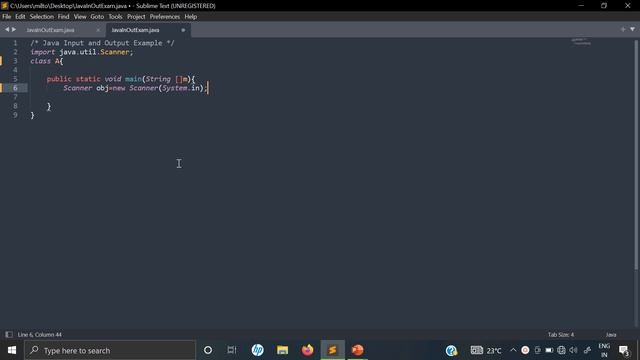Screen dimensions: 640x360
Task: Open the Java syntax selector
Action: [611, 335]
